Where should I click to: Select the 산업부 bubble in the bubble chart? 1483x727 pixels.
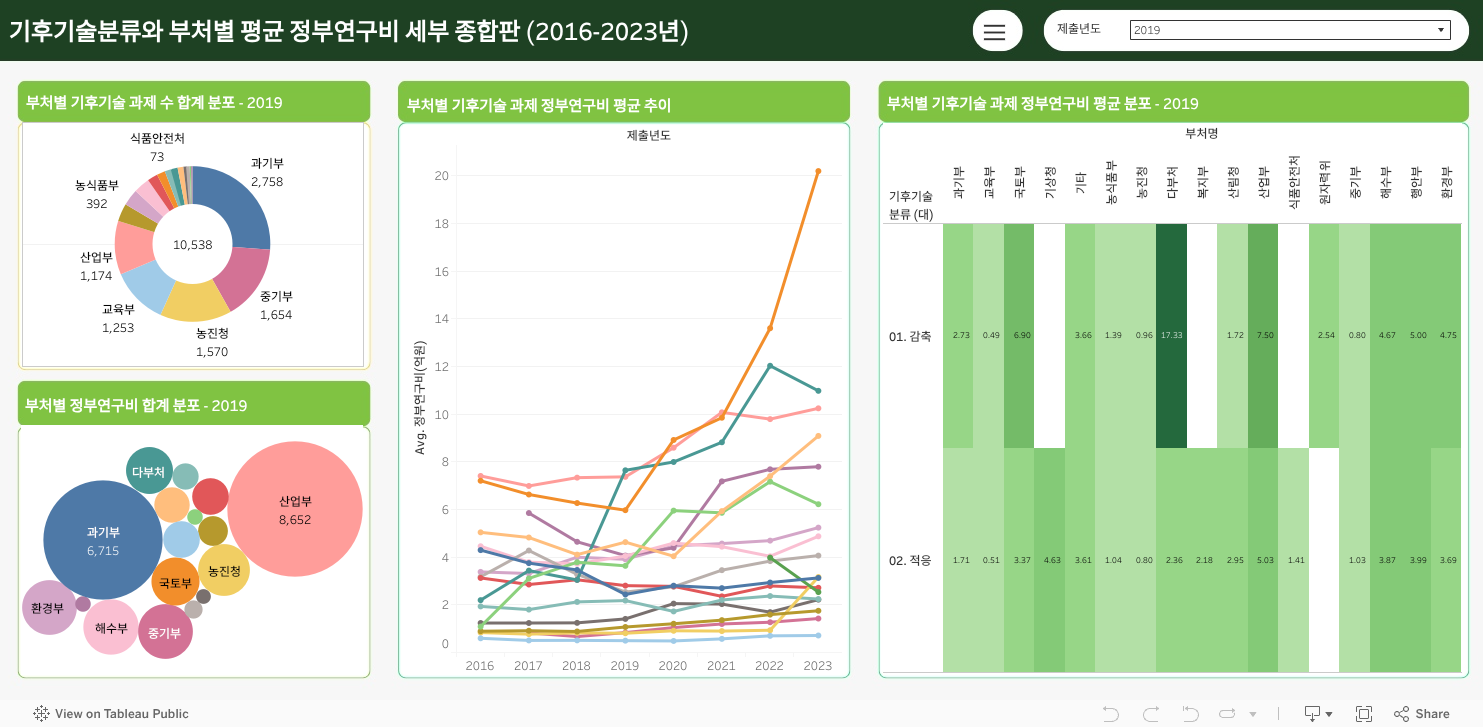[294, 508]
